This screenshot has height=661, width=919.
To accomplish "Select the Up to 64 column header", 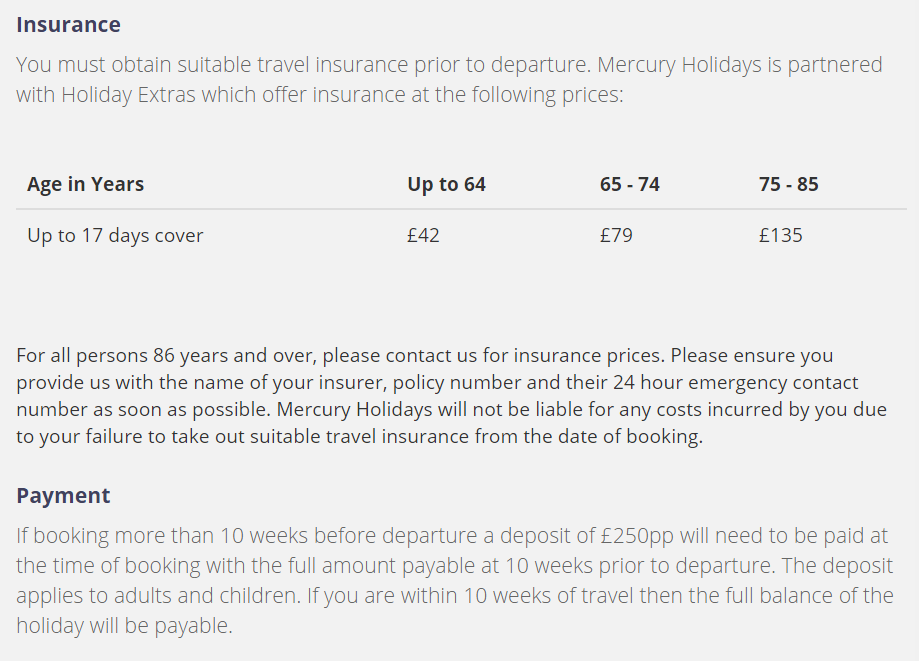I will tap(446, 184).
